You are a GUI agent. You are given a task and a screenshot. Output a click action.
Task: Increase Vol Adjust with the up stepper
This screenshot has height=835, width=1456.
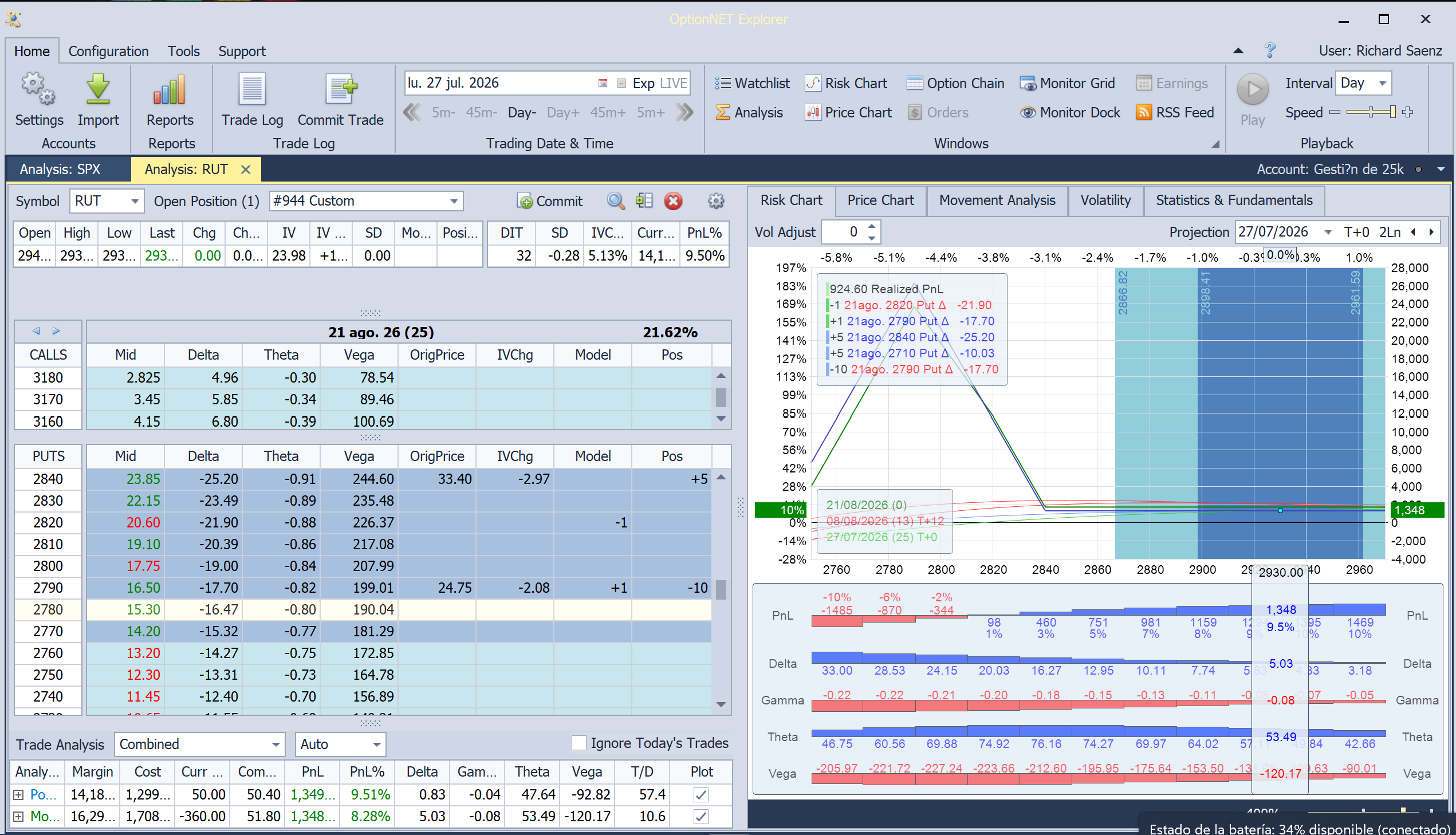click(872, 226)
